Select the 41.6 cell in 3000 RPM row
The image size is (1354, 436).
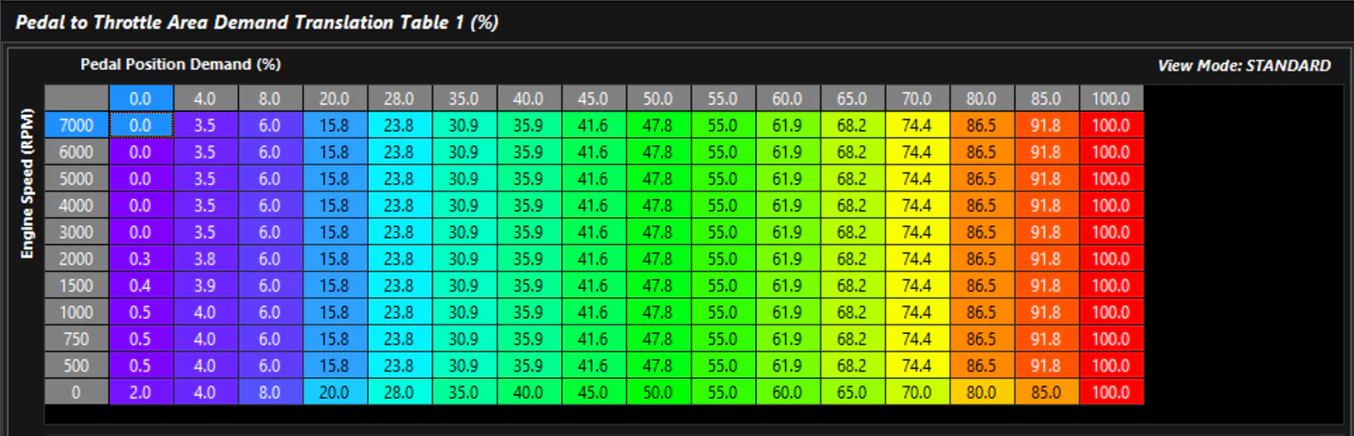[x=594, y=231]
